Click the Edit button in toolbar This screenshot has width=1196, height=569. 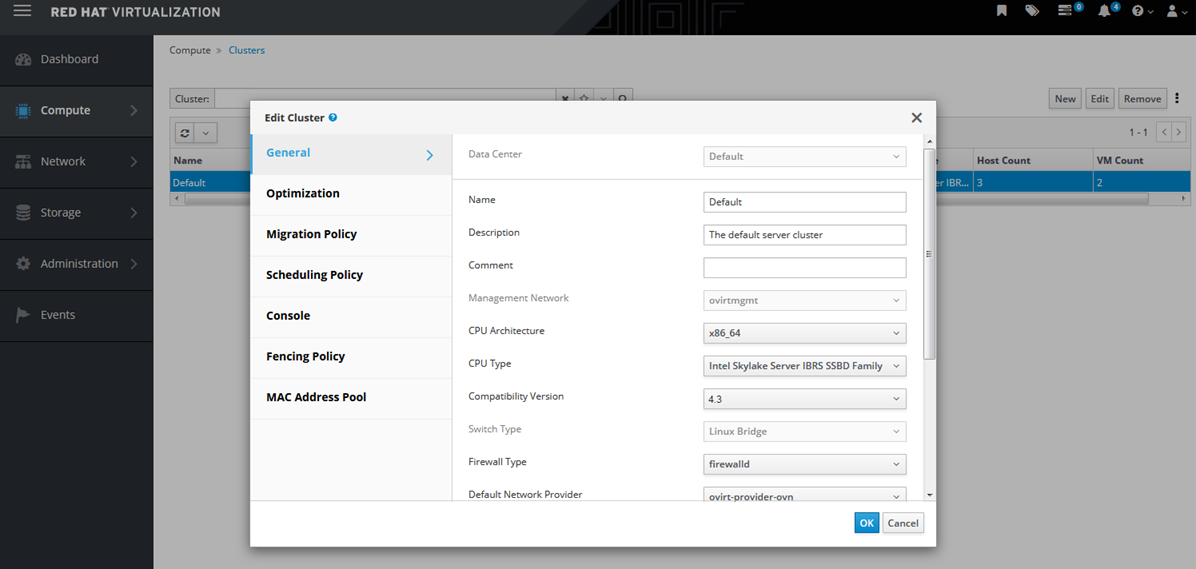[x=1099, y=99]
